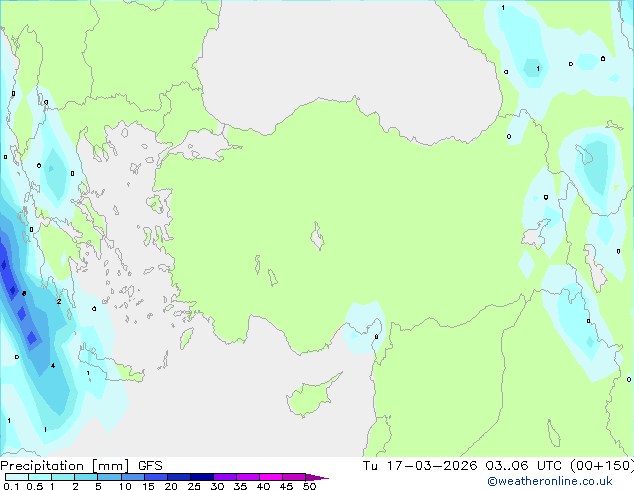Click the 'Precipitation [mm]' title text

[65, 466]
